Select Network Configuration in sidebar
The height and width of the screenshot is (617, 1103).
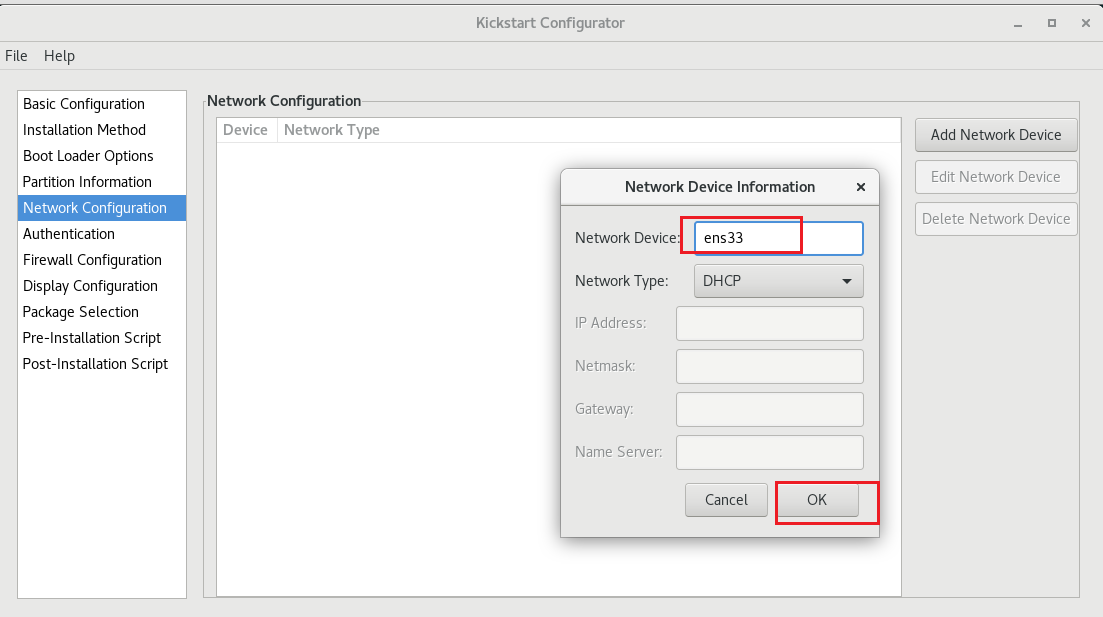click(94, 208)
